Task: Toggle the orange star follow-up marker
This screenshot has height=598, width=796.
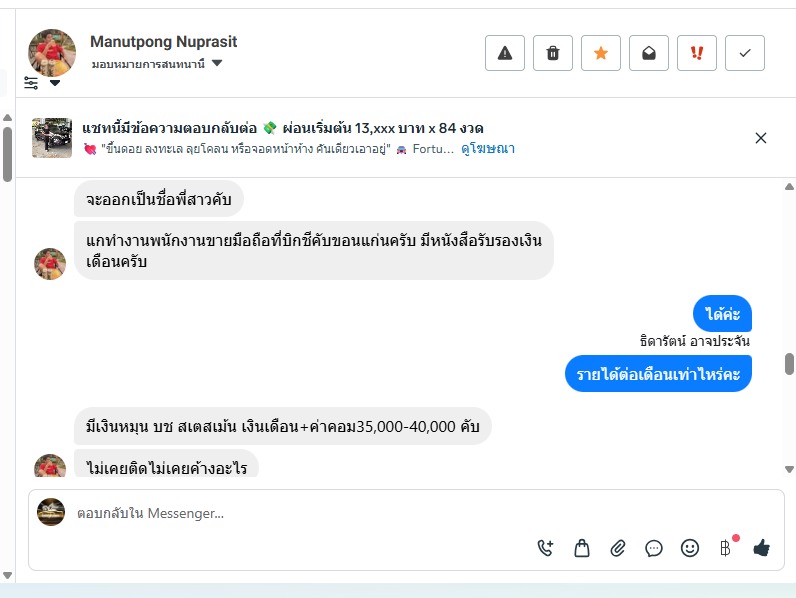Action: 601,53
